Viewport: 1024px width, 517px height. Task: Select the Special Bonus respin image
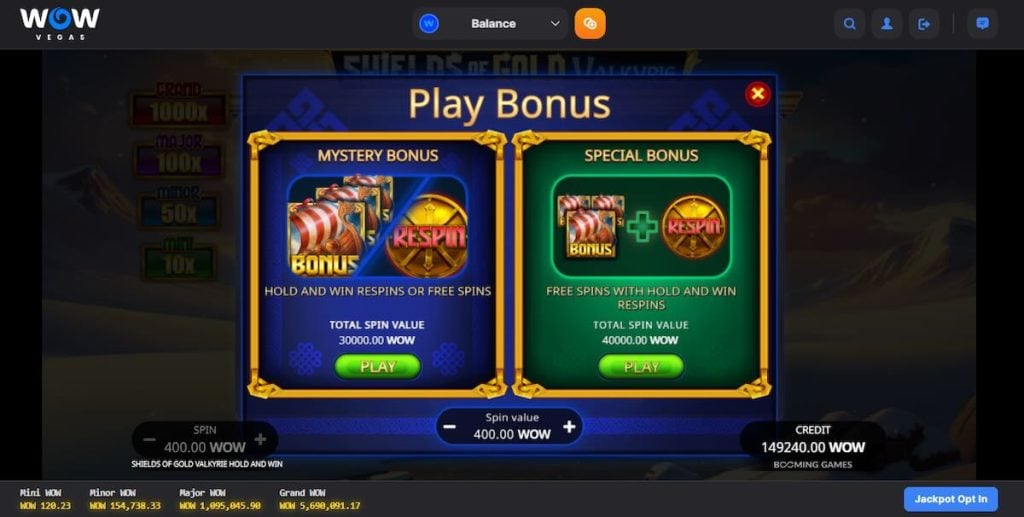(x=693, y=227)
